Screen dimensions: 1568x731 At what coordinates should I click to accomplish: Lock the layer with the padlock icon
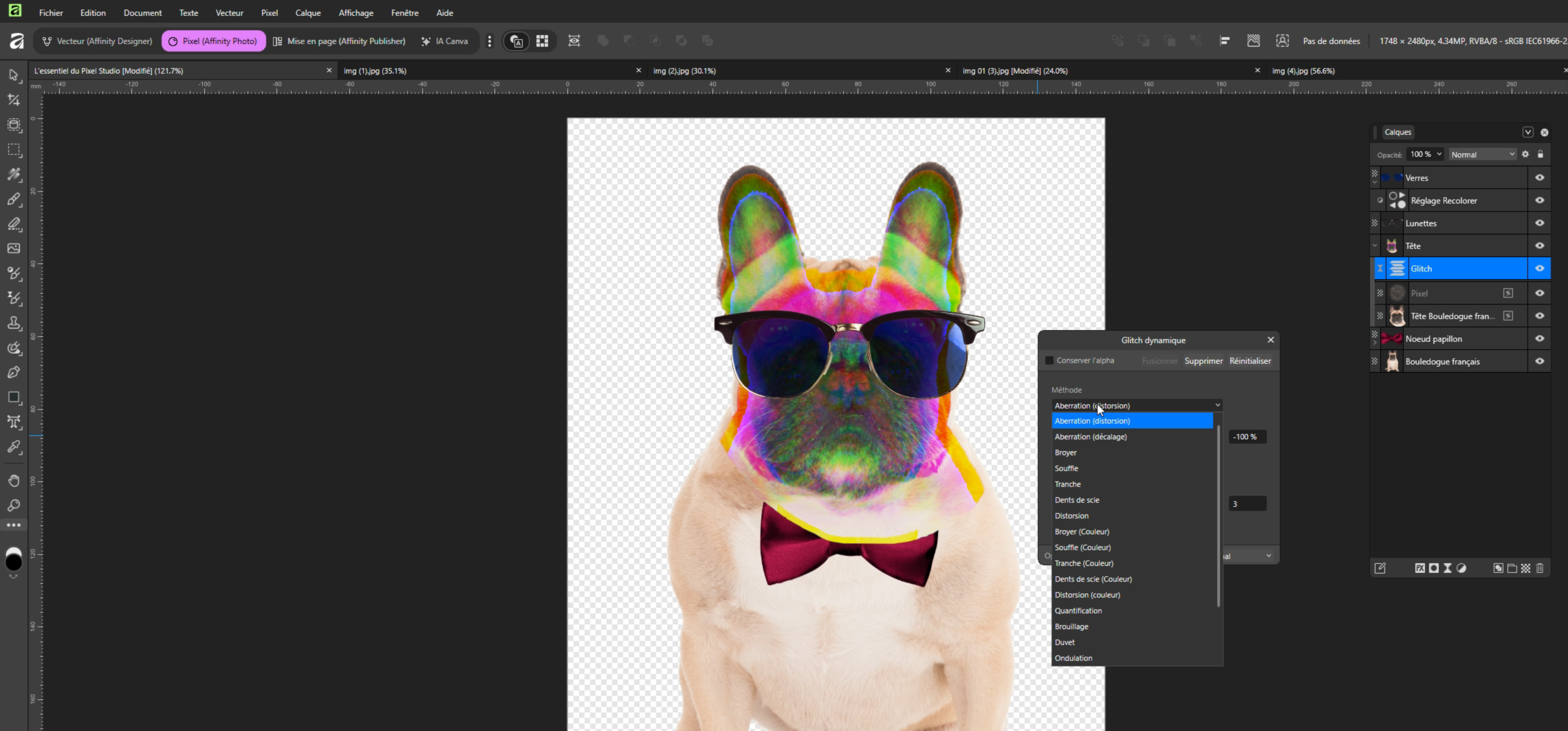tap(1540, 154)
